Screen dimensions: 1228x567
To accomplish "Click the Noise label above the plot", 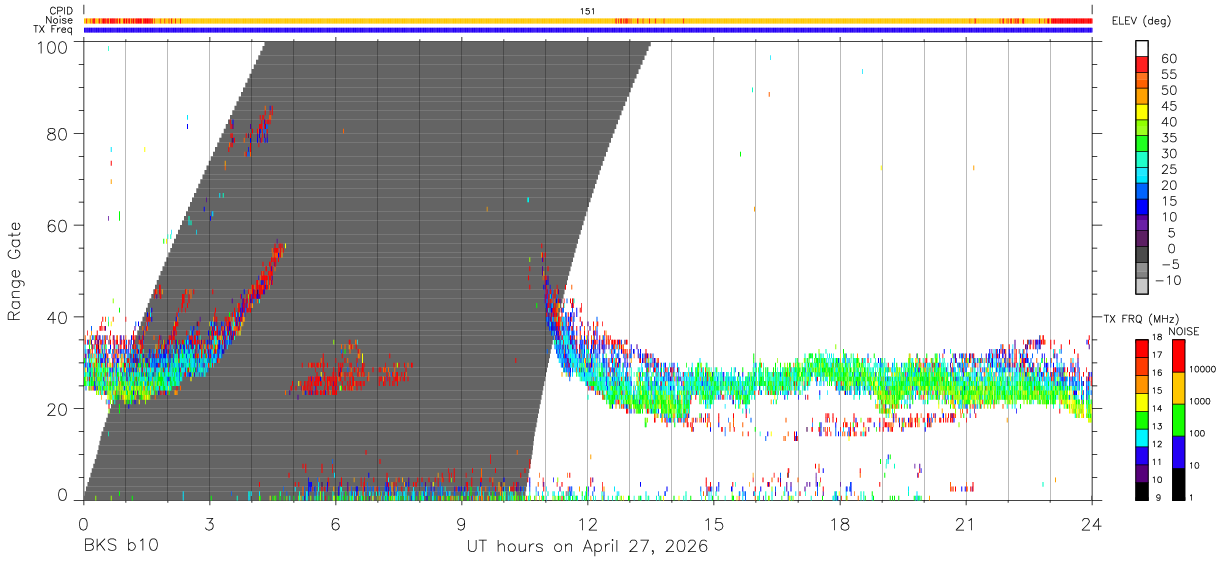I will click(60, 20).
